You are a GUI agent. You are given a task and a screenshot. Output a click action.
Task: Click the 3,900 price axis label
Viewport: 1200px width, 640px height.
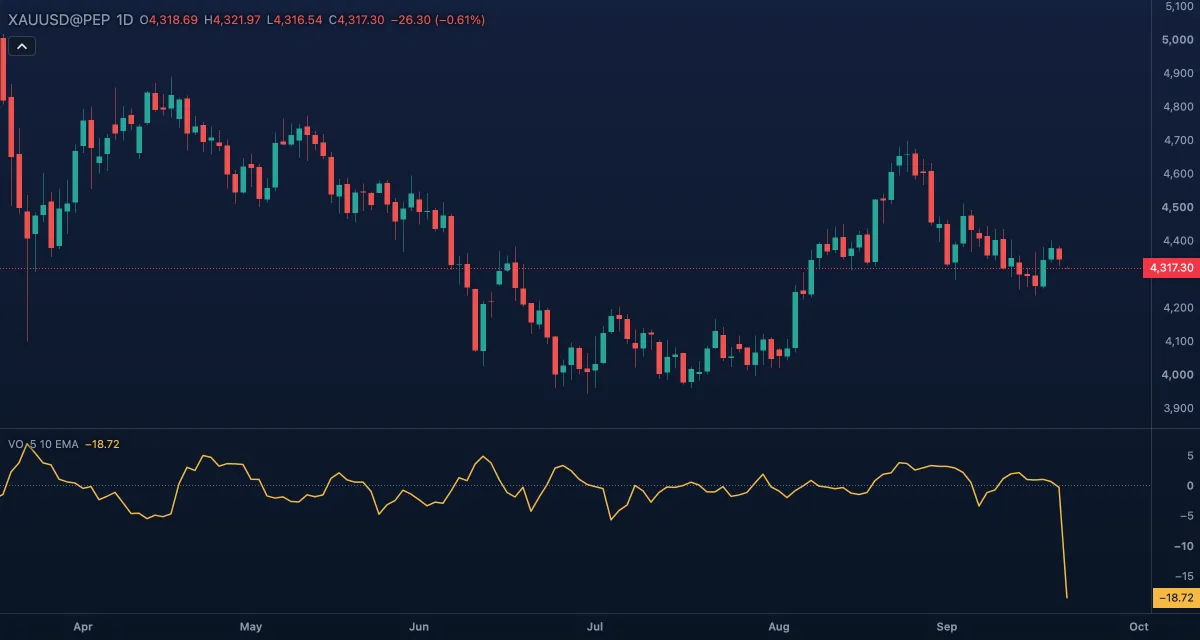[1179, 408]
